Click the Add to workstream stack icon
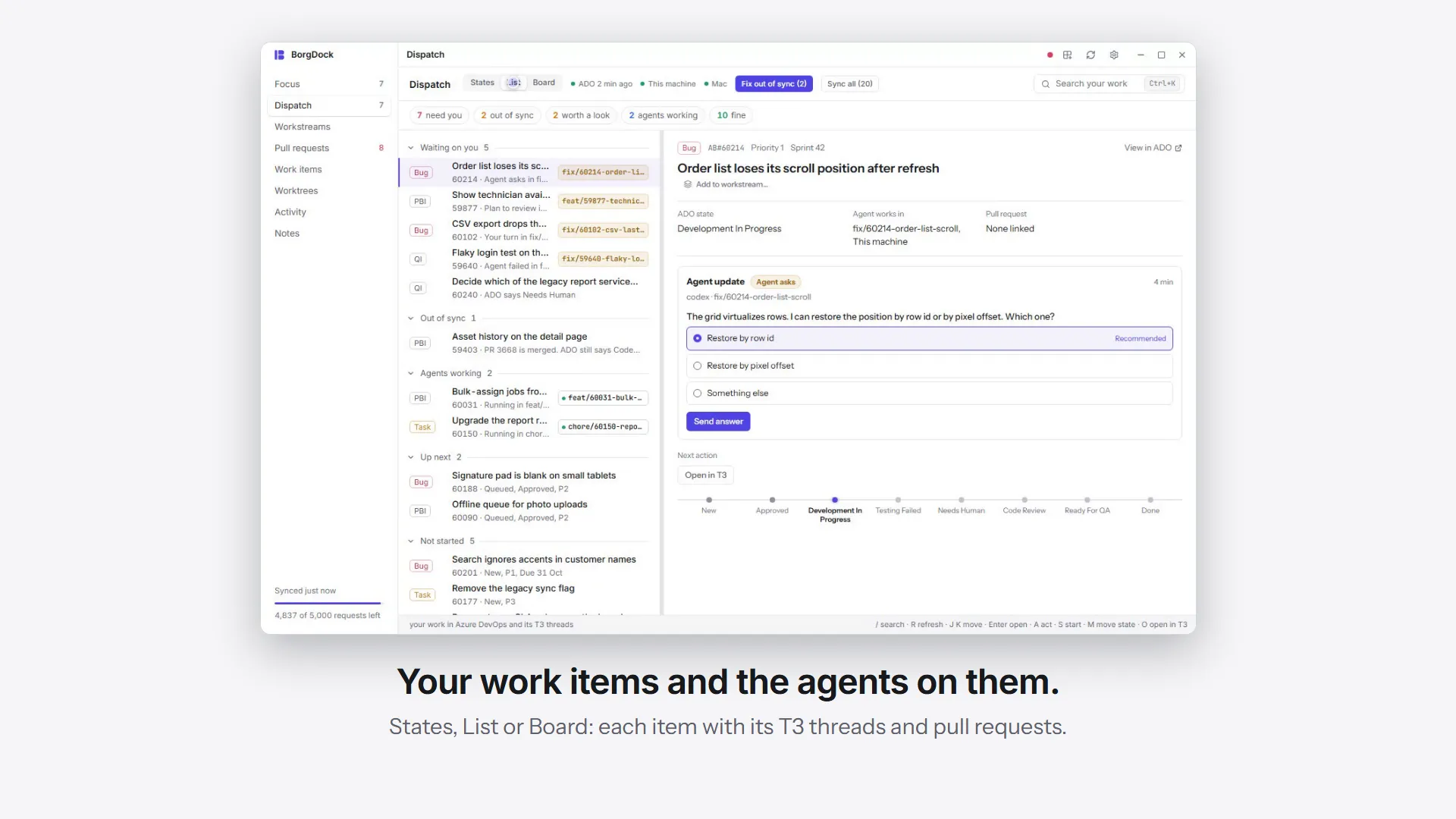Viewport: 1456px width, 819px height. 688,184
